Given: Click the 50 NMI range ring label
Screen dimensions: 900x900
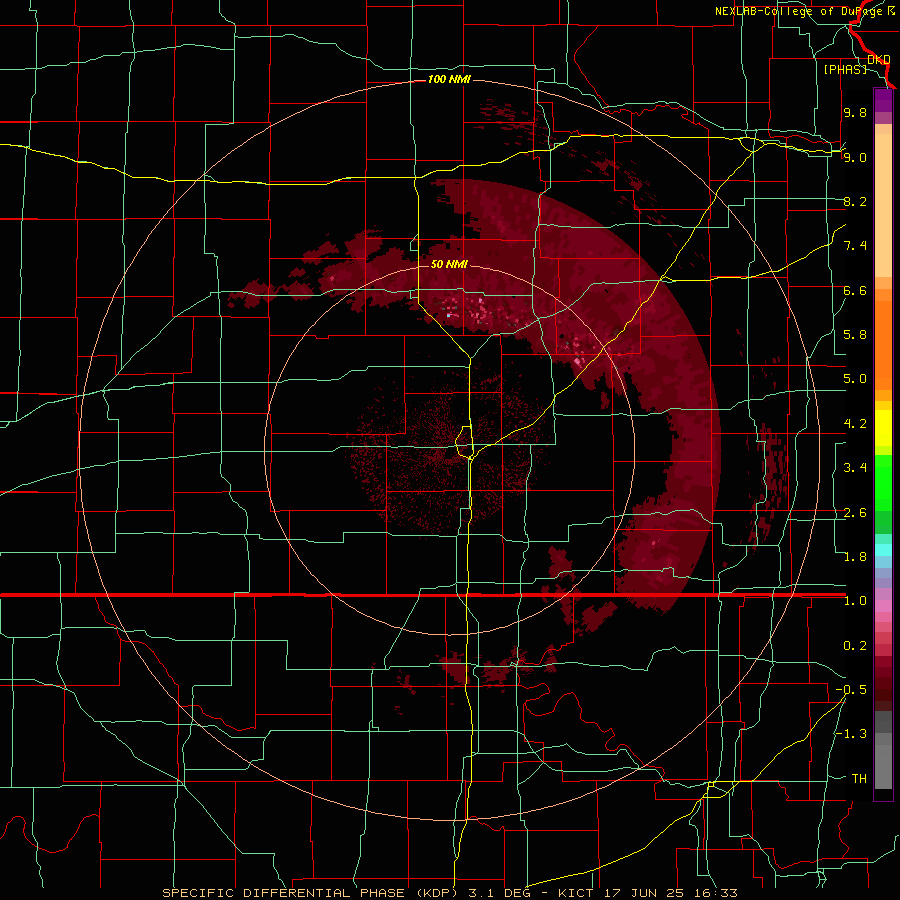Looking at the screenshot, I should pos(449,264).
